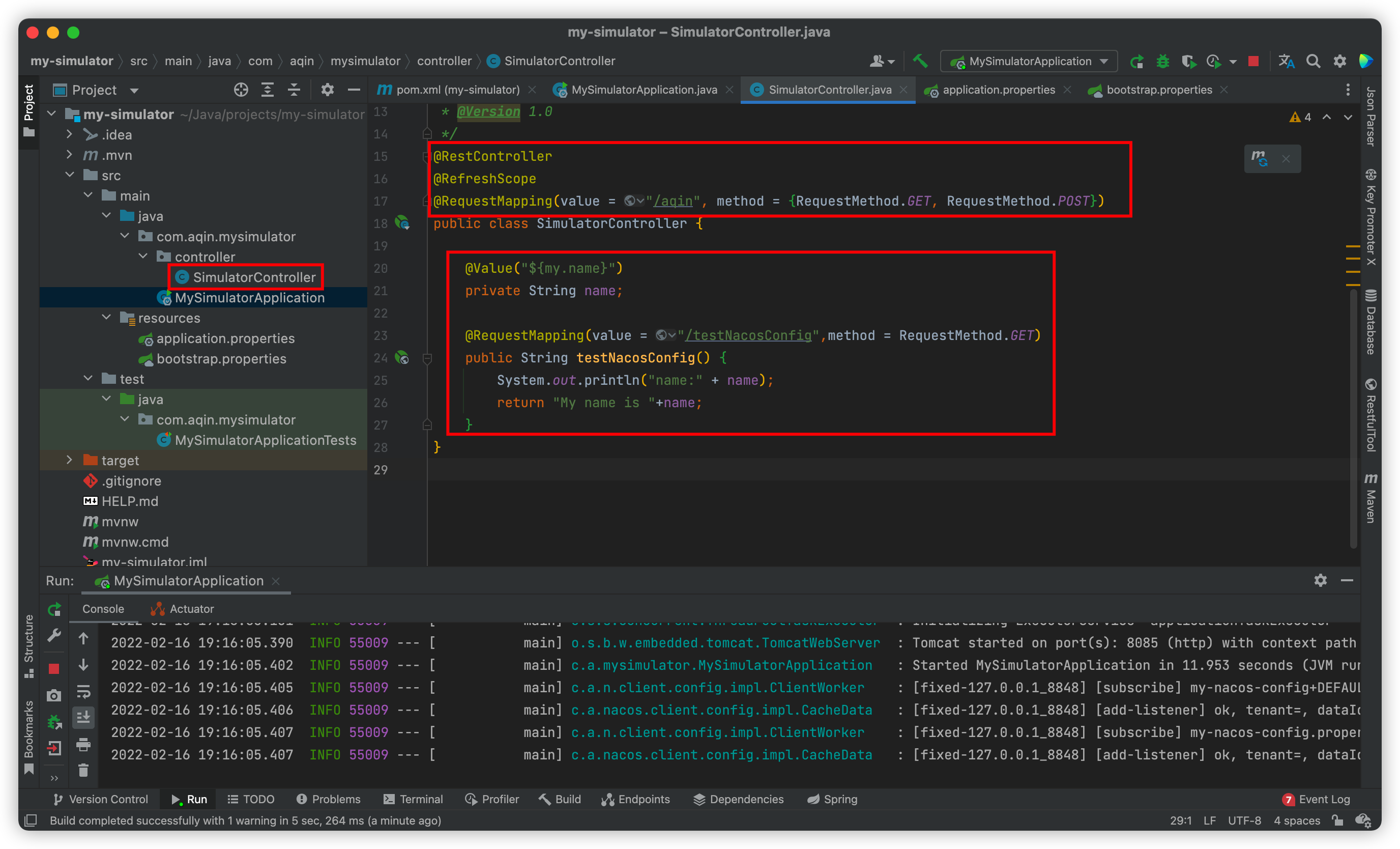This screenshot has height=849, width=1400.
Task: Close the SimulatorController.java editor tab
Action: click(903, 90)
